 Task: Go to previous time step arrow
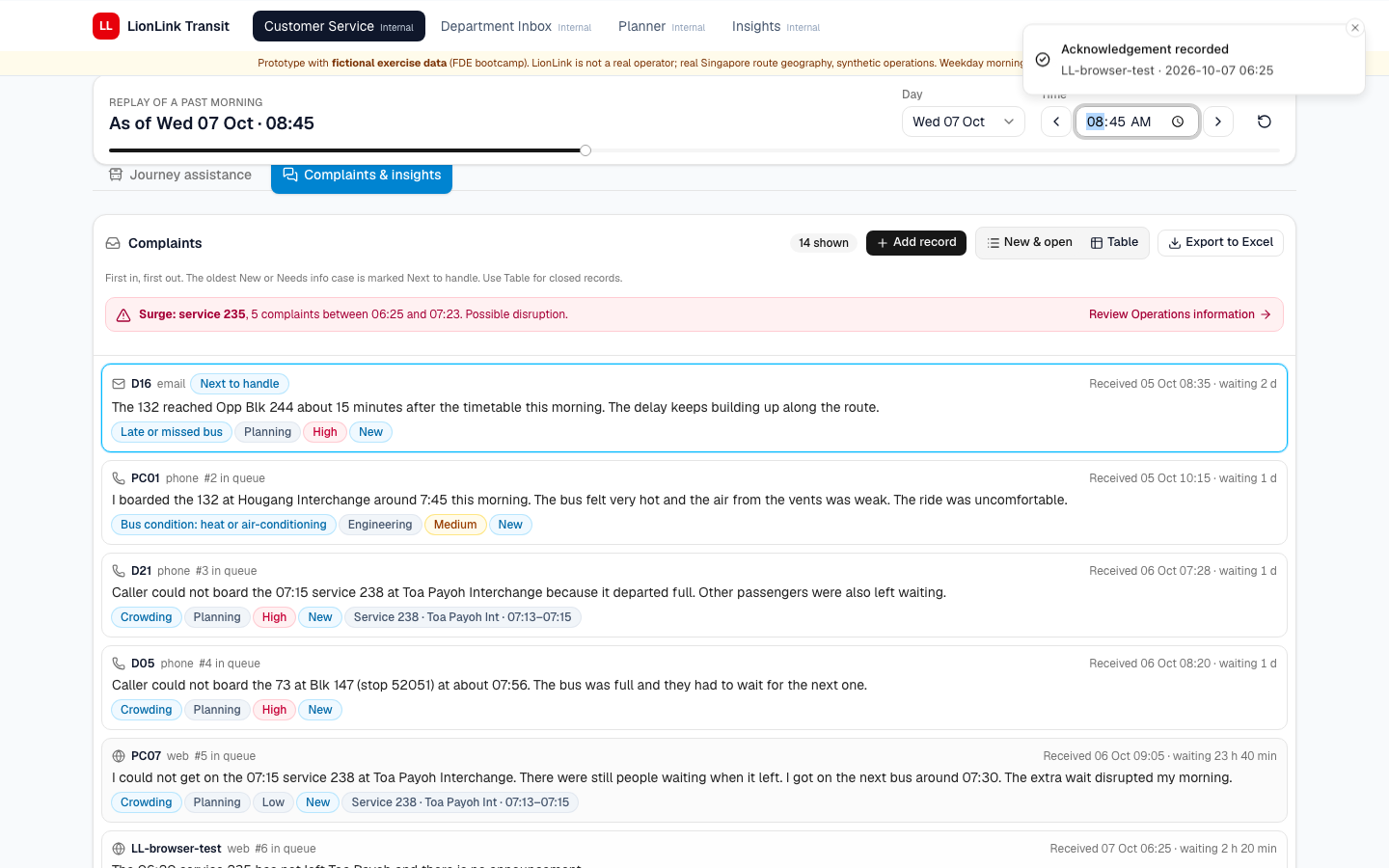1056,122
